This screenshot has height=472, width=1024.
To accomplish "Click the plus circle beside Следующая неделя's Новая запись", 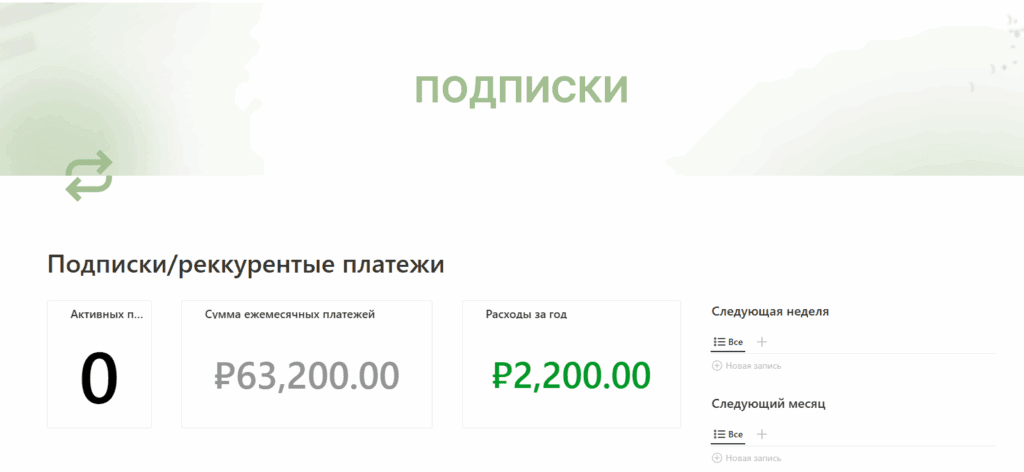I will pyautogui.click(x=717, y=366).
